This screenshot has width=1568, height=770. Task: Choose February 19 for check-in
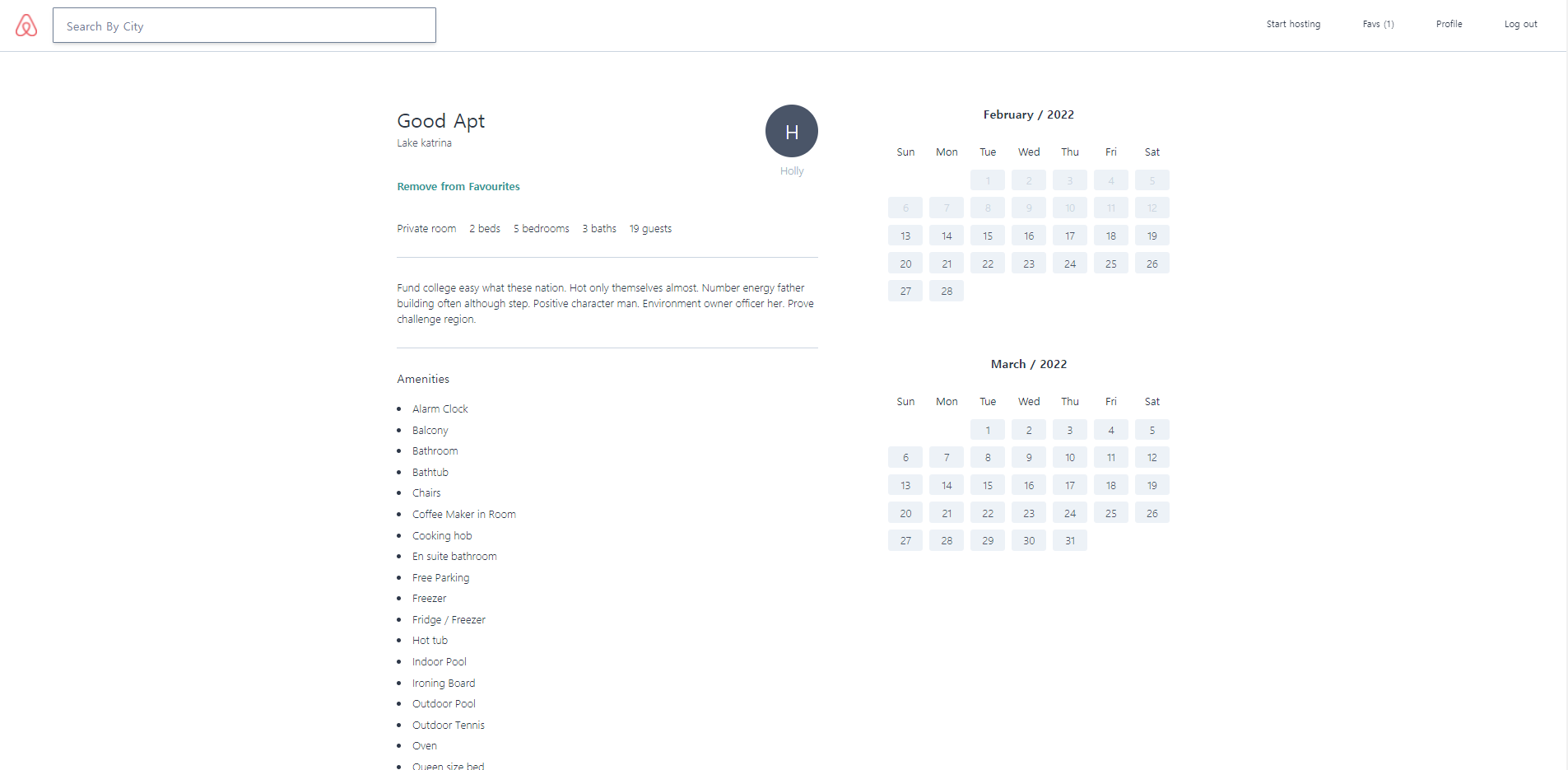tap(1152, 236)
